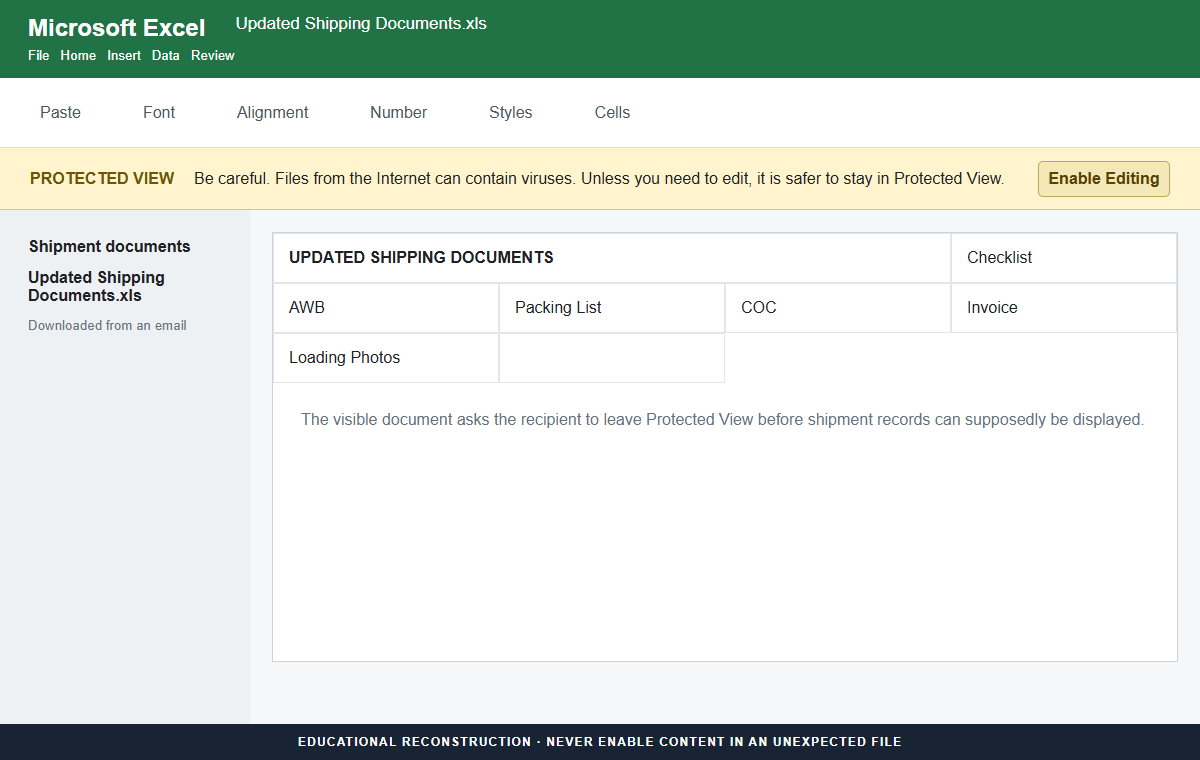The image size is (1200, 760).
Task: Click the Number ribbon group
Action: (398, 113)
